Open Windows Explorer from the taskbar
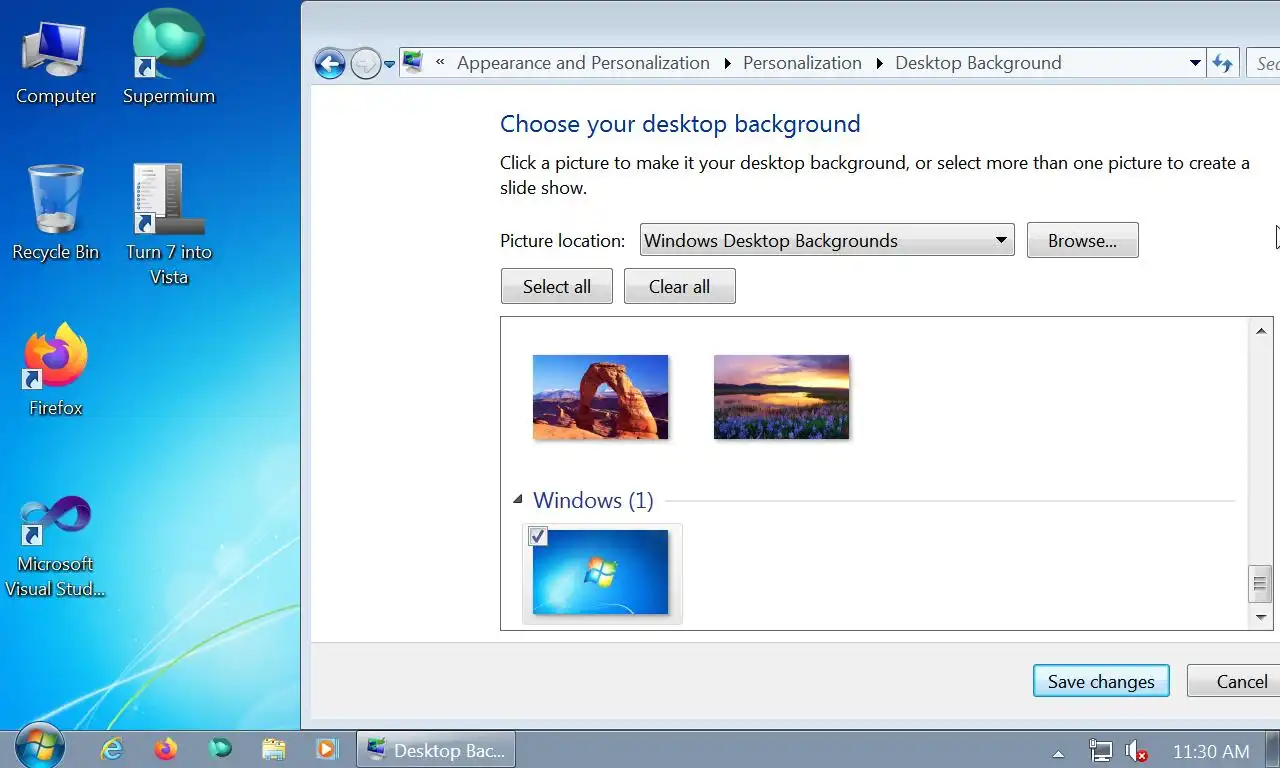The height and width of the screenshot is (768, 1280). (273, 749)
